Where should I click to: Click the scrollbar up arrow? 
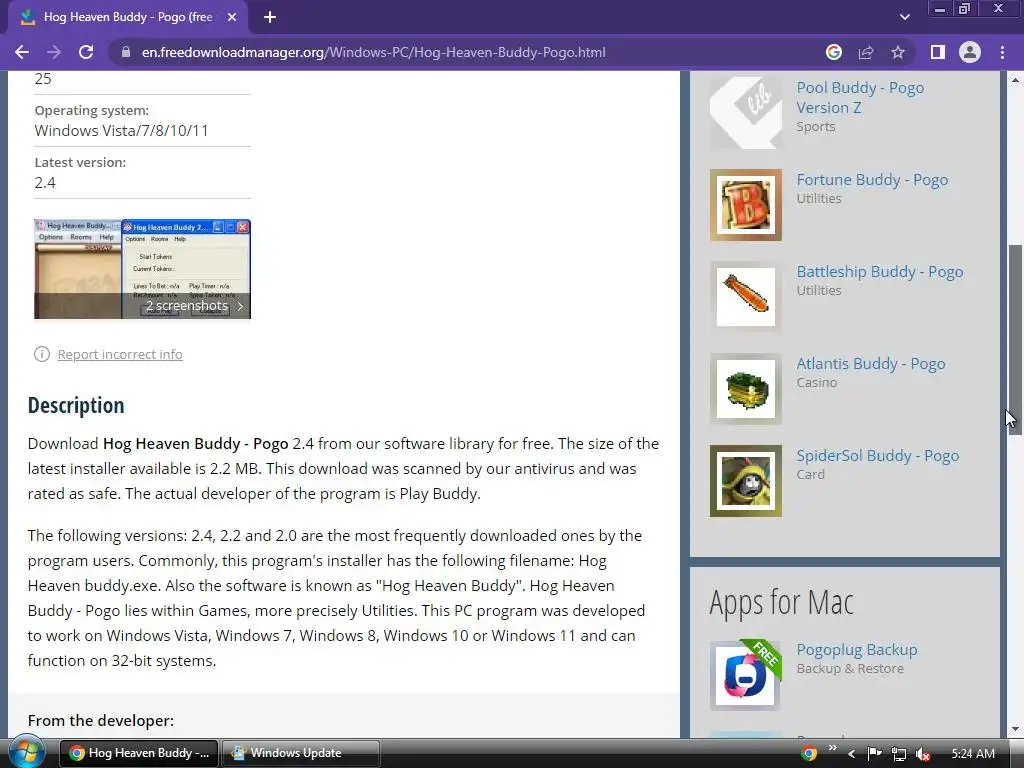(1015, 80)
